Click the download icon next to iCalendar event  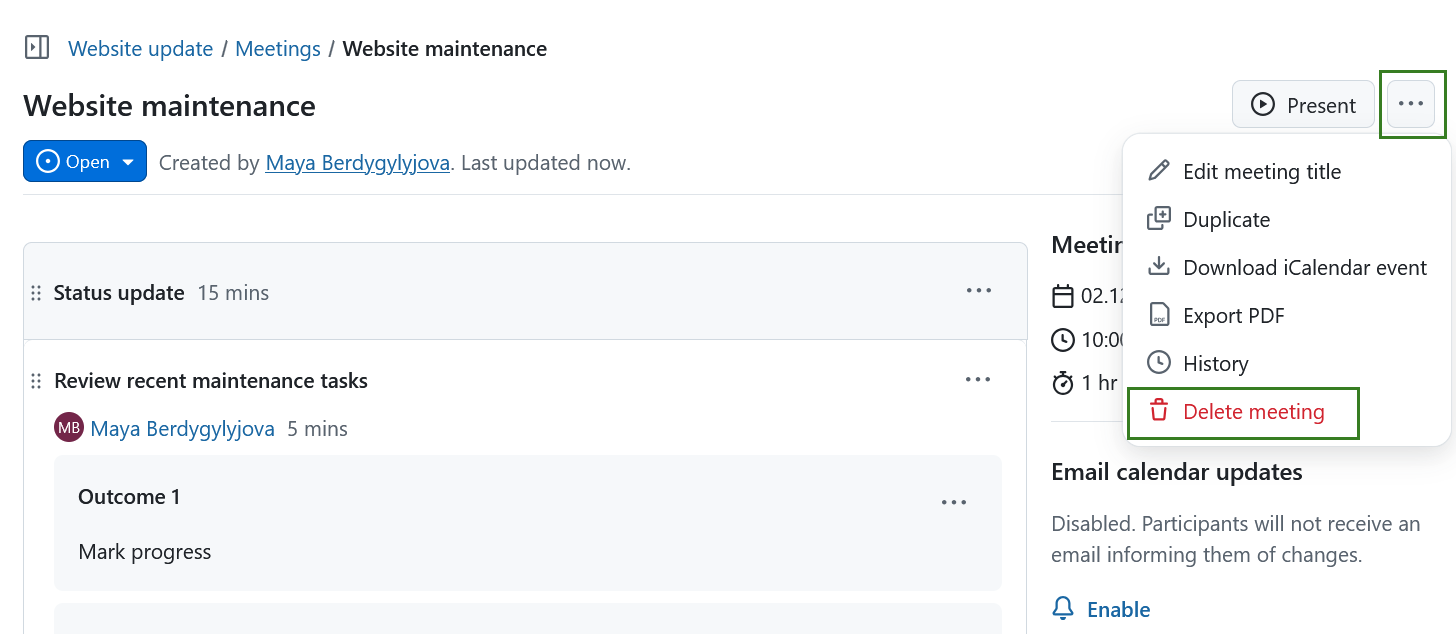1158,266
